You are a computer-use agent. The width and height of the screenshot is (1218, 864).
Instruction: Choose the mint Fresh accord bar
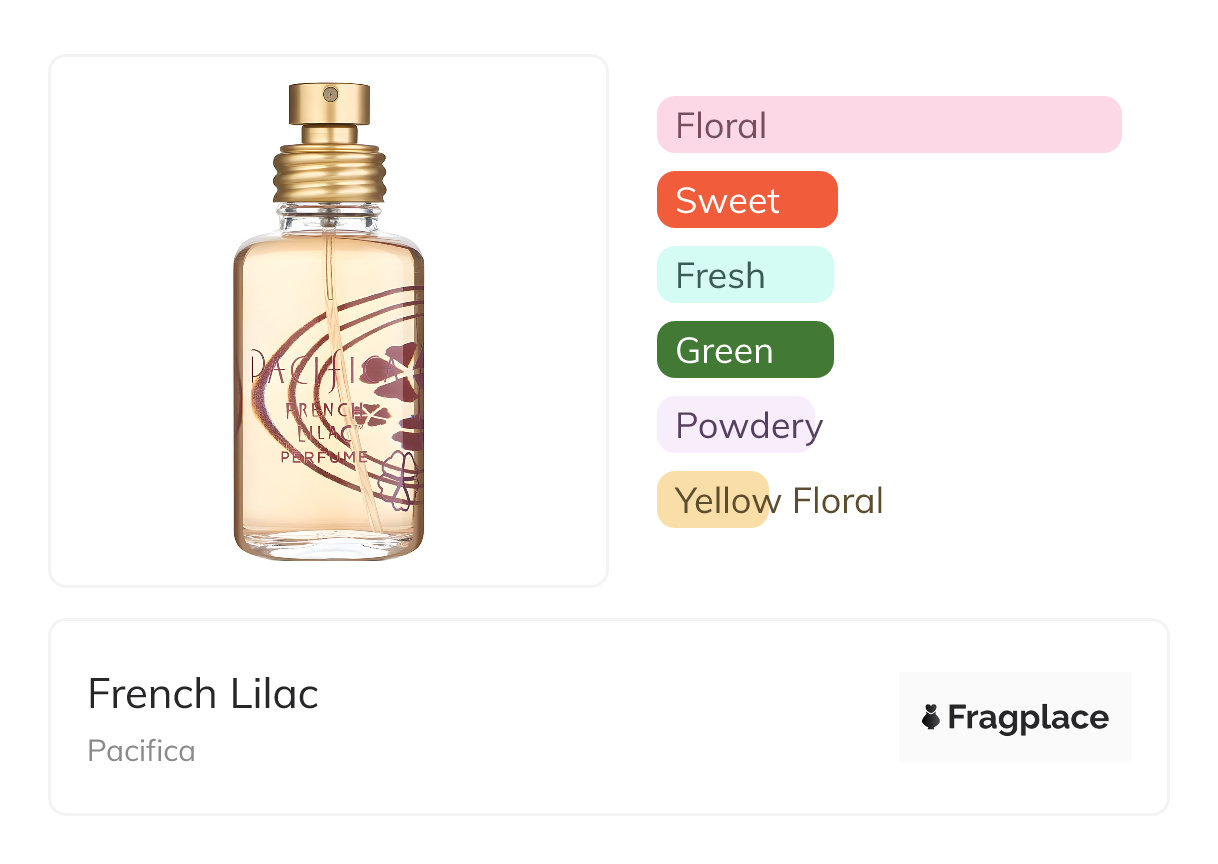[x=744, y=275]
